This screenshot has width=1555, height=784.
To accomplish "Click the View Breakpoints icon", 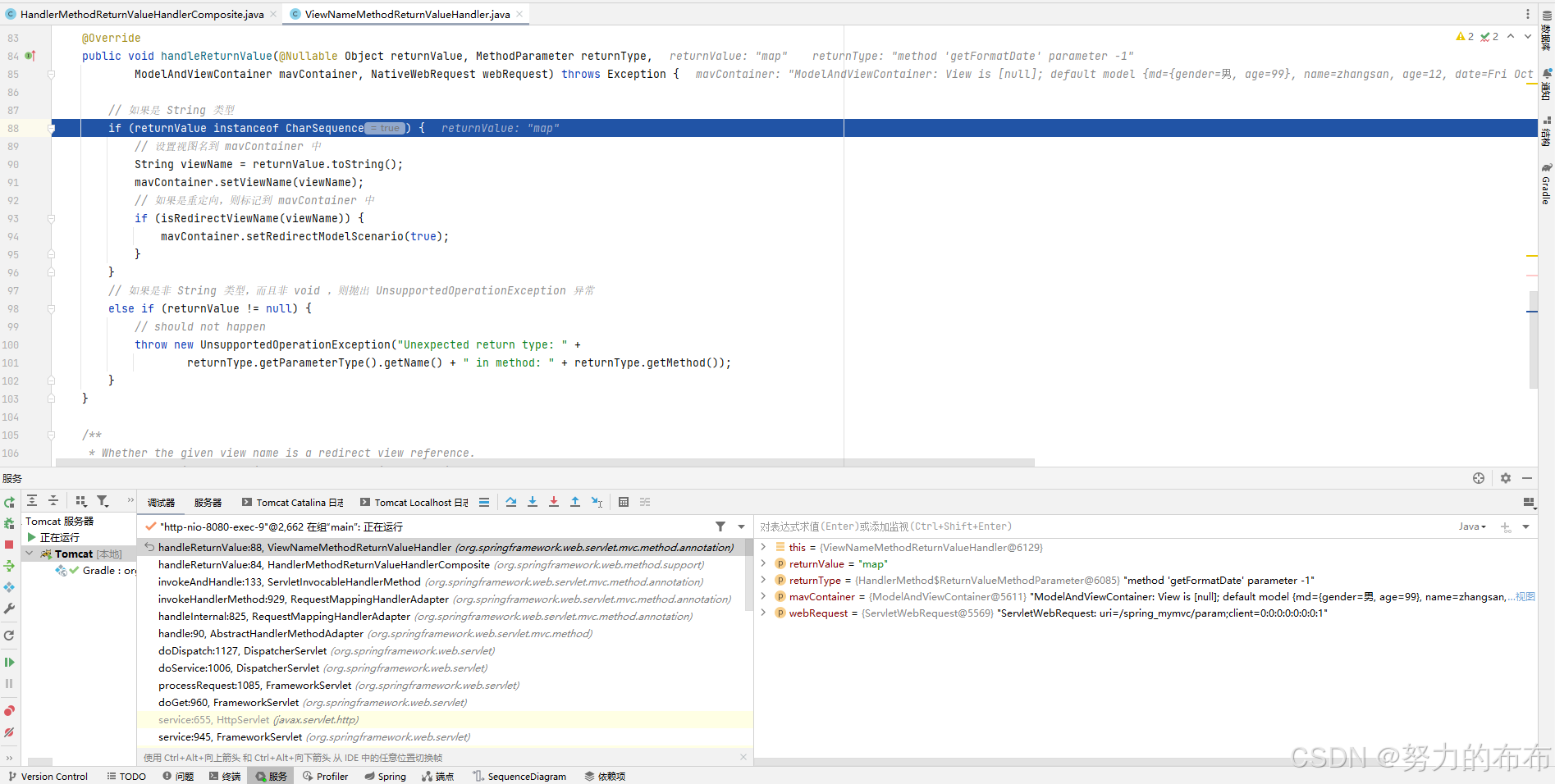I will click(x=9, y=710).
